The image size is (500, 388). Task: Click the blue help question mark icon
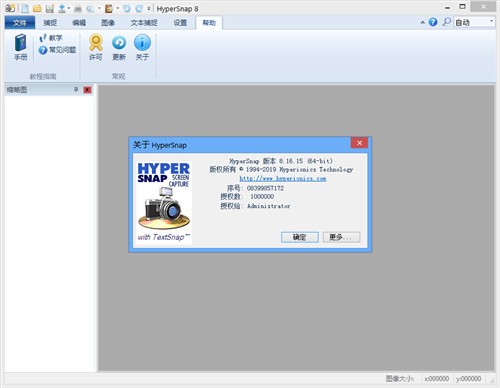coord(433,22)
